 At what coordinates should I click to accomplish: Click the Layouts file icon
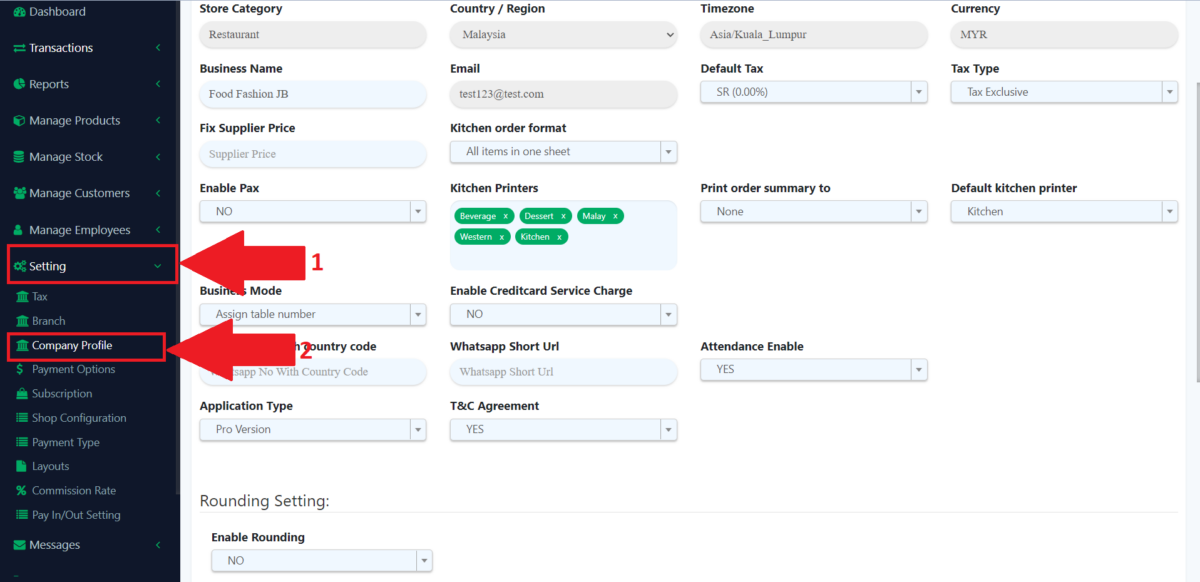click(23, 466)
